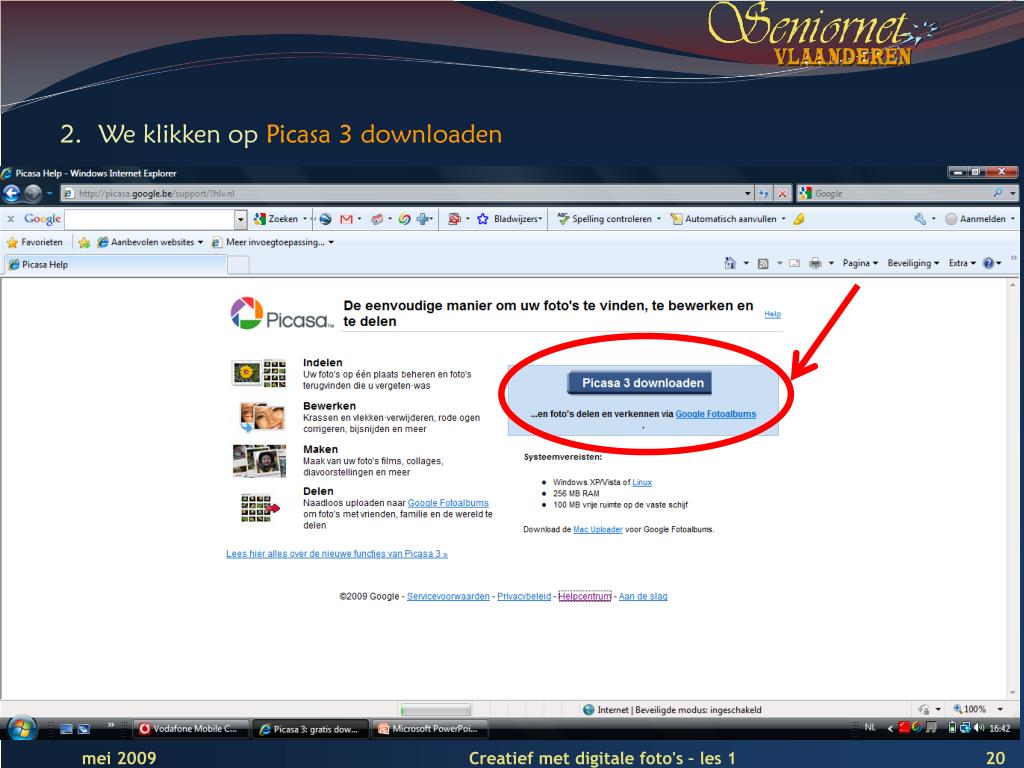Open the Linux link under Systeemvereisten
Viewport: 1024px width, 768px height.
(x=642, y=483)
